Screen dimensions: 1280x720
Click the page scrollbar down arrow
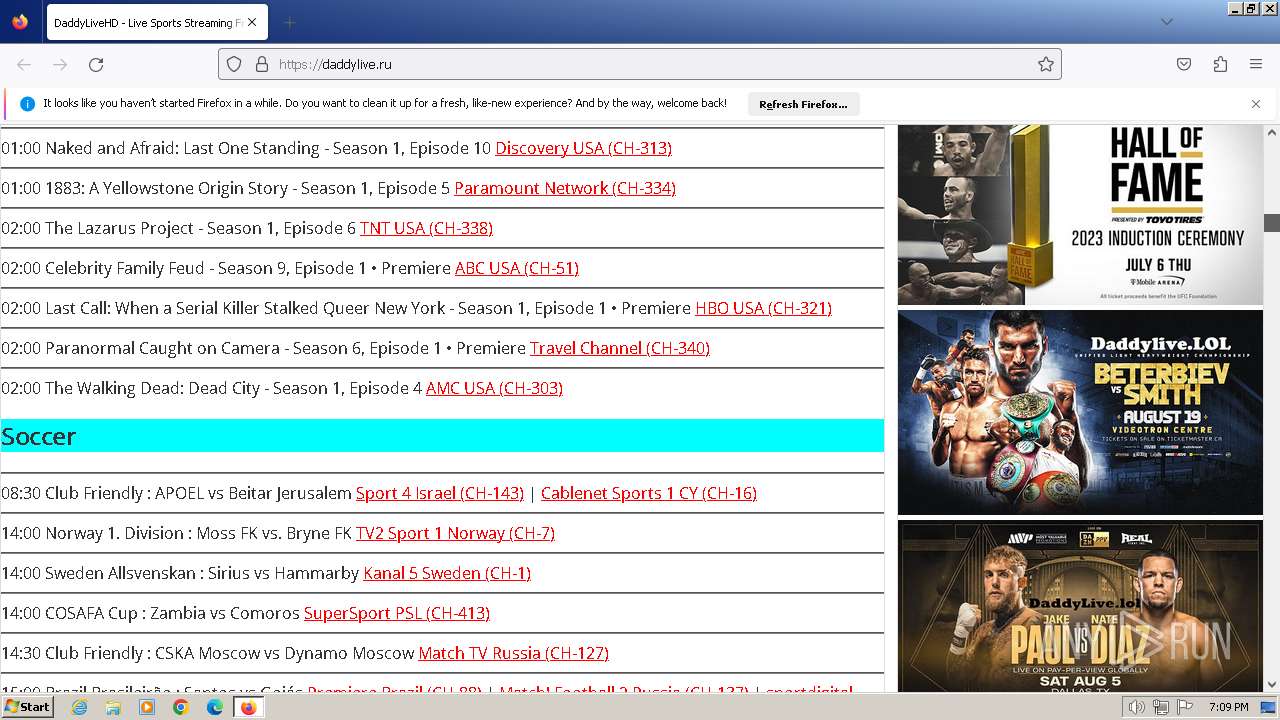pos(1272,684)
